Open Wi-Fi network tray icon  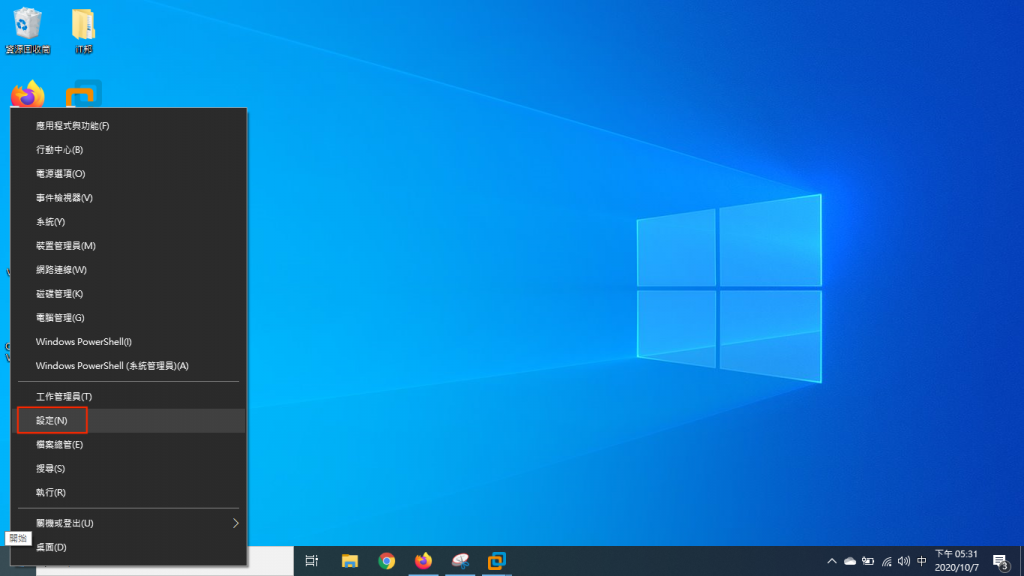click(886, 561)
